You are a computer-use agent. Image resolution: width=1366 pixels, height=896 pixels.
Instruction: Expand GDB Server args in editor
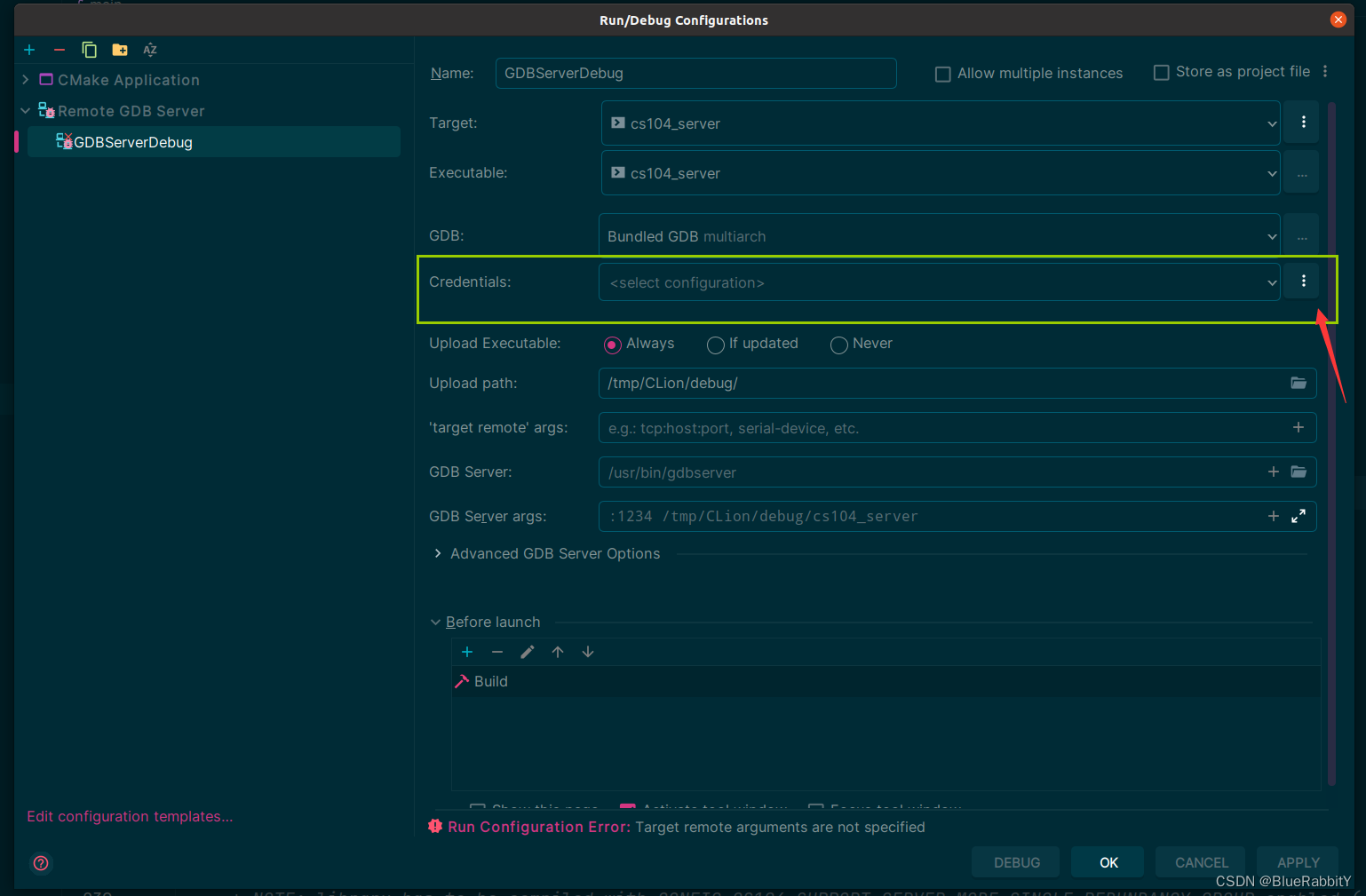[x=1298, y=516]
